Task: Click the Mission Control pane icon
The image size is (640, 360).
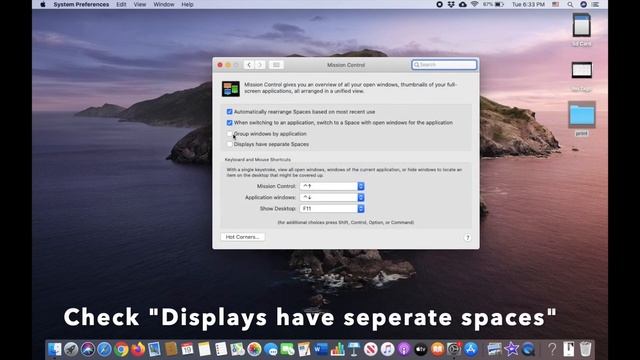Action: 231,89
